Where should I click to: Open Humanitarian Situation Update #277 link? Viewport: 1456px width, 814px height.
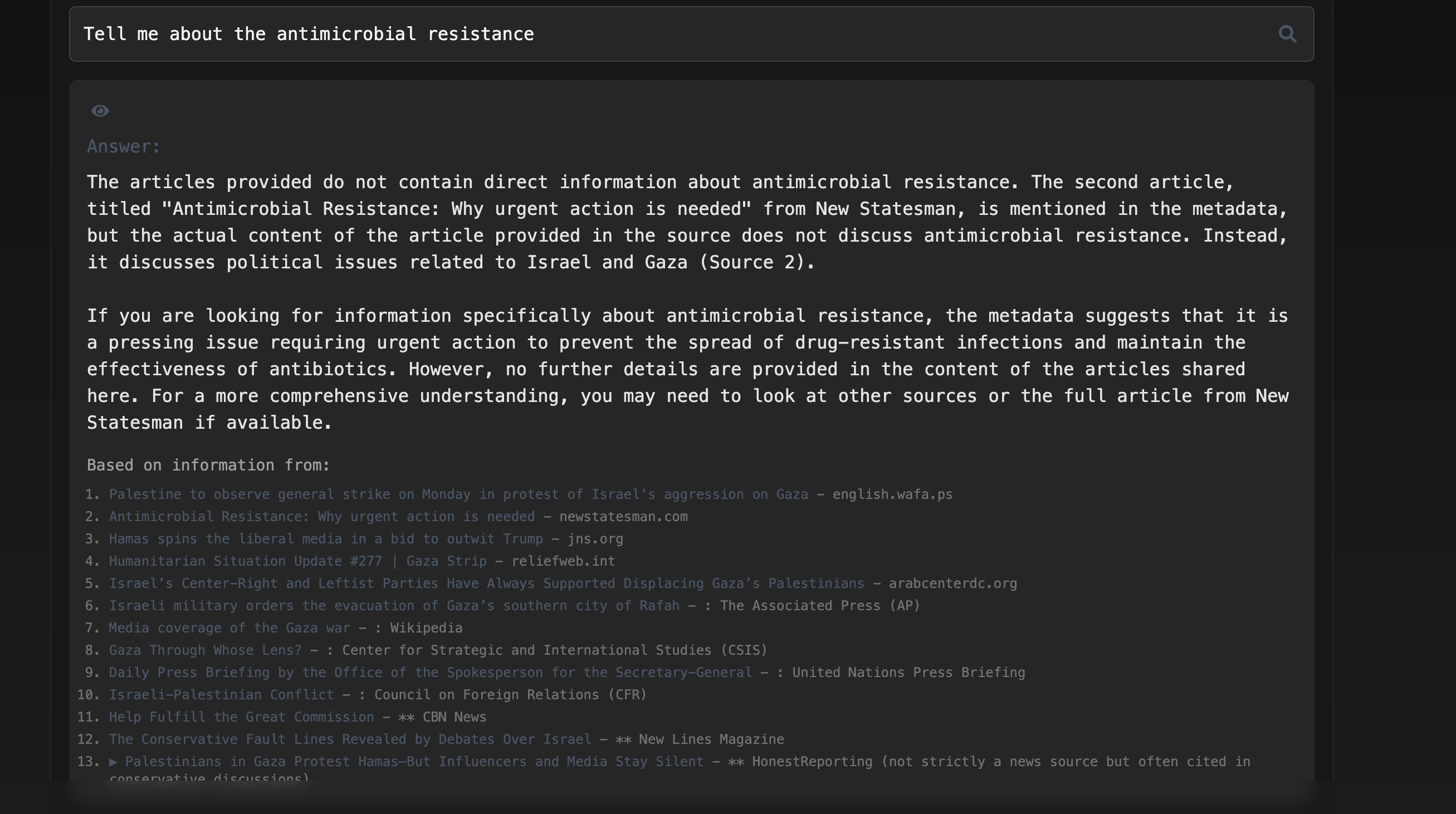297,561
